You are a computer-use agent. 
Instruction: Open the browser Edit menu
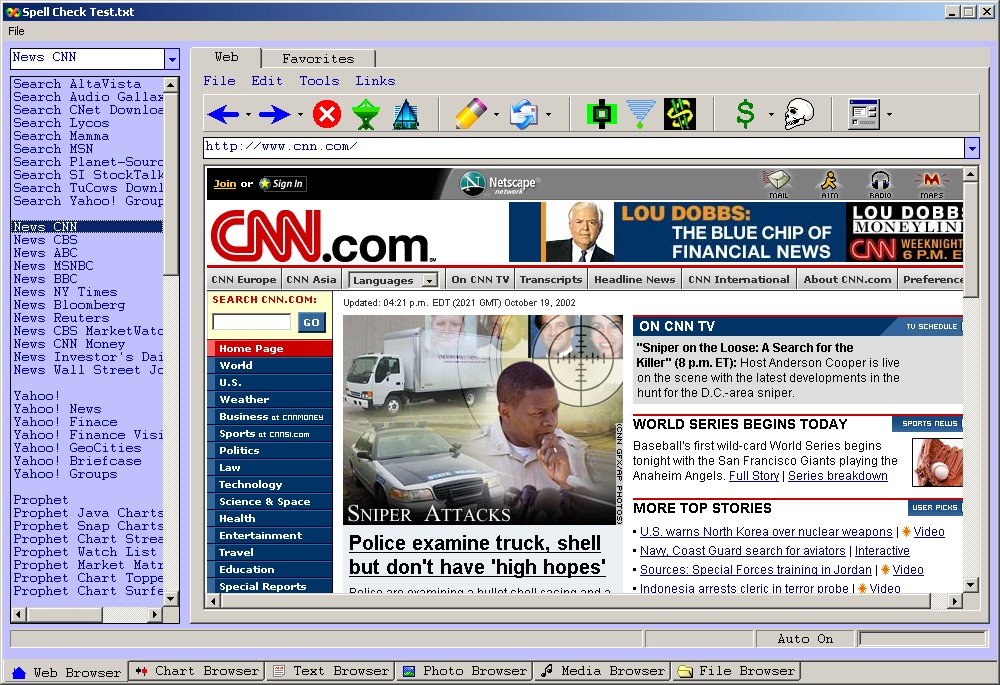coord(267,81)
